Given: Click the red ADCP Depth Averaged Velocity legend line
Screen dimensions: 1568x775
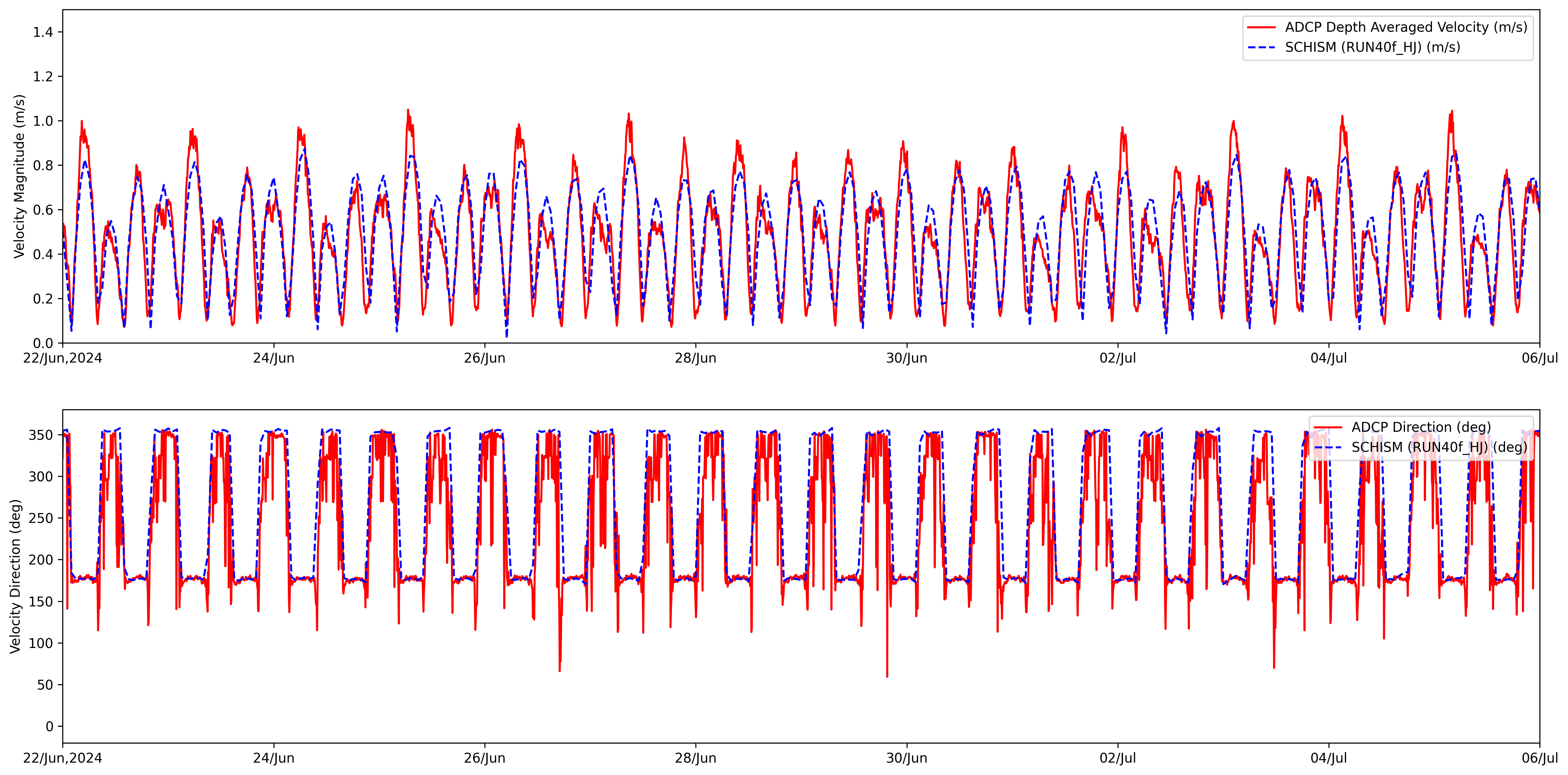Looking at the screenshot, I should pos(1261,27).
